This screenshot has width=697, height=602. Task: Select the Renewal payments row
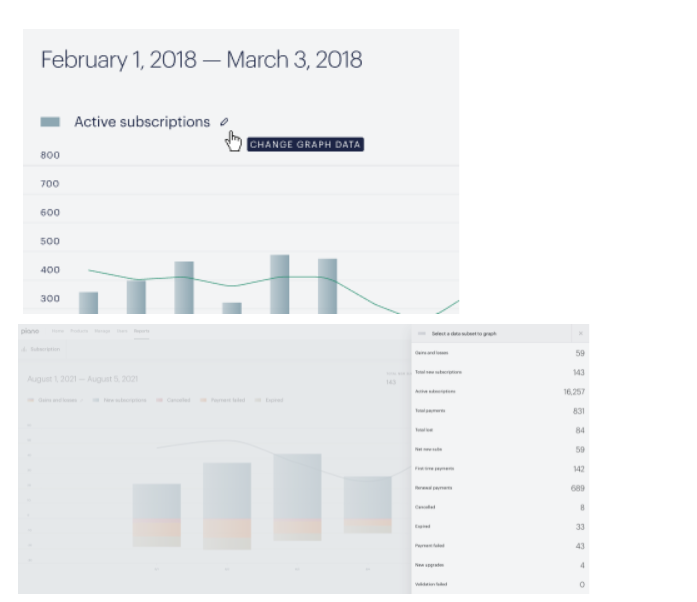(x=500, y=488)
